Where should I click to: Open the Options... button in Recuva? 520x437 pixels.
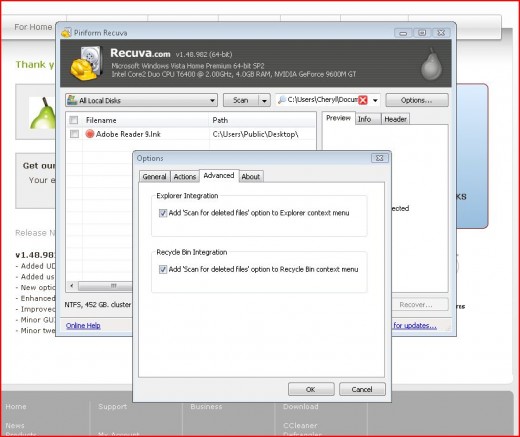tap(417, 100)
